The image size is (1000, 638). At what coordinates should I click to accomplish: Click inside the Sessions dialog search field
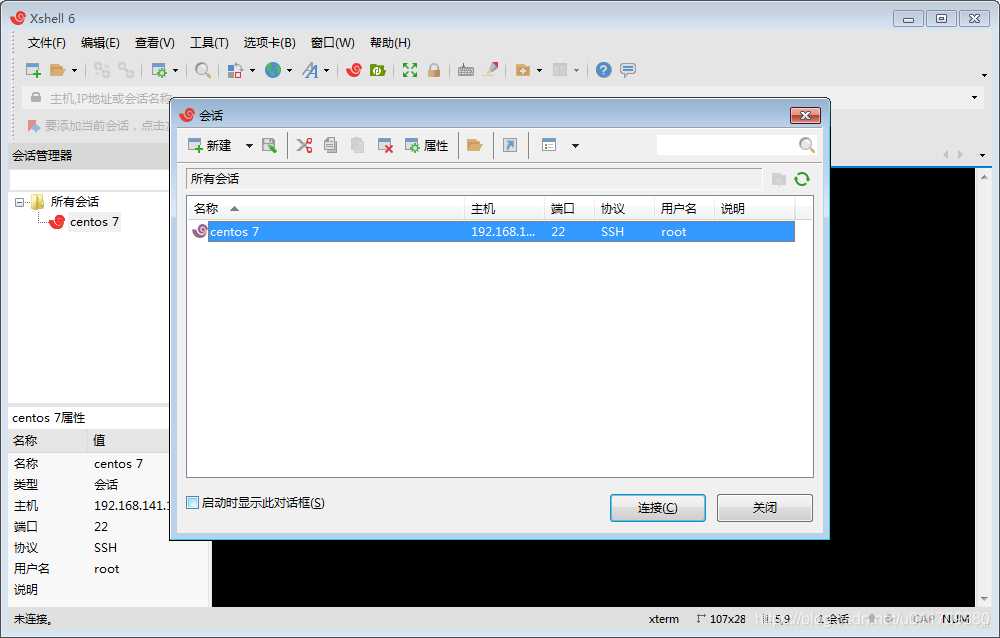727,145
